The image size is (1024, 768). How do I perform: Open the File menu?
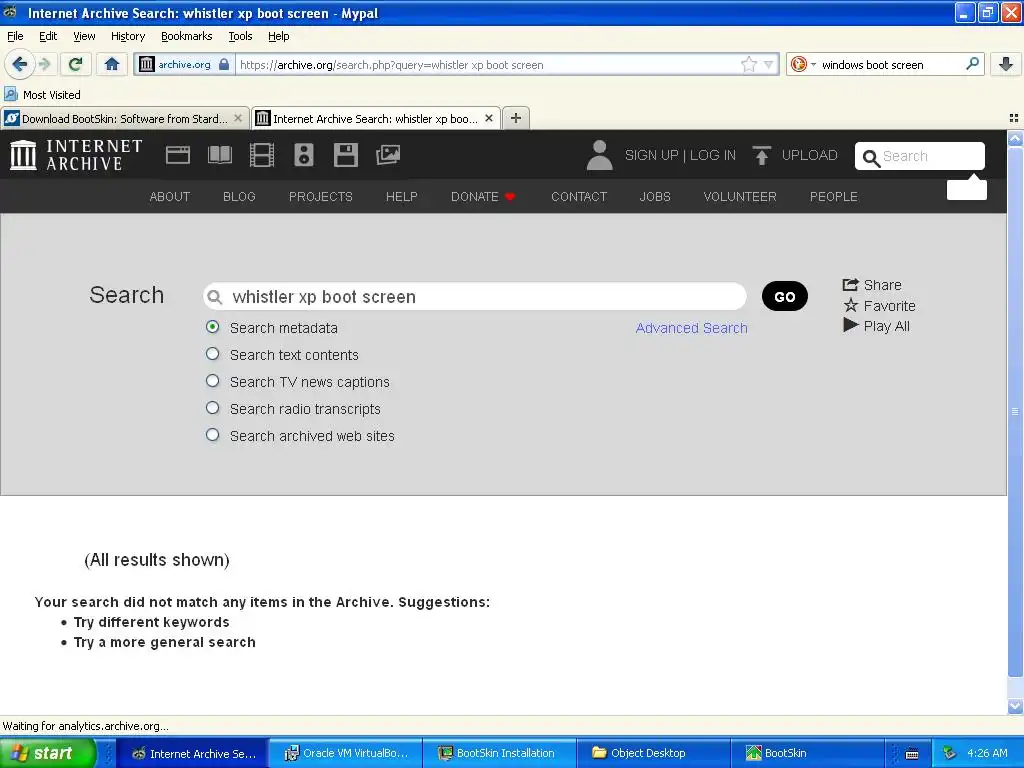click(x=15, y=36)
